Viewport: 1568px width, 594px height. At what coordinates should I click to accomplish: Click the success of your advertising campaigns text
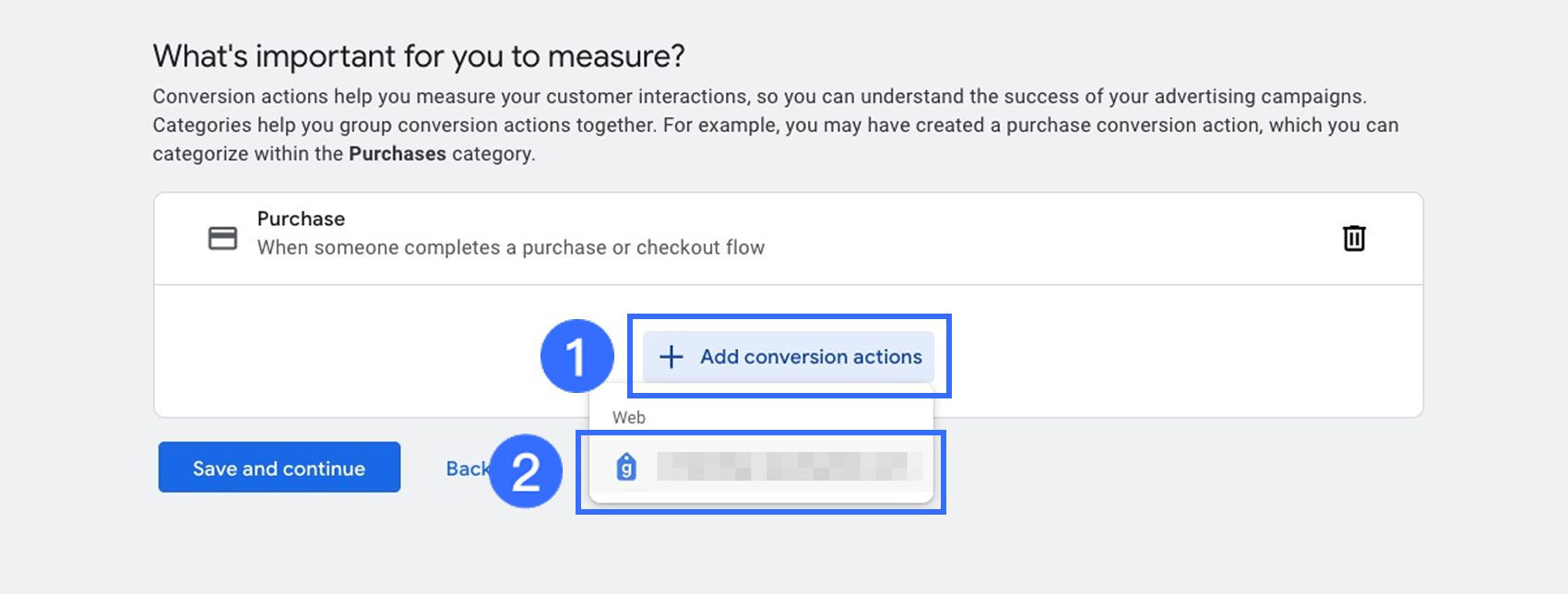click(x=1181, y=96)
